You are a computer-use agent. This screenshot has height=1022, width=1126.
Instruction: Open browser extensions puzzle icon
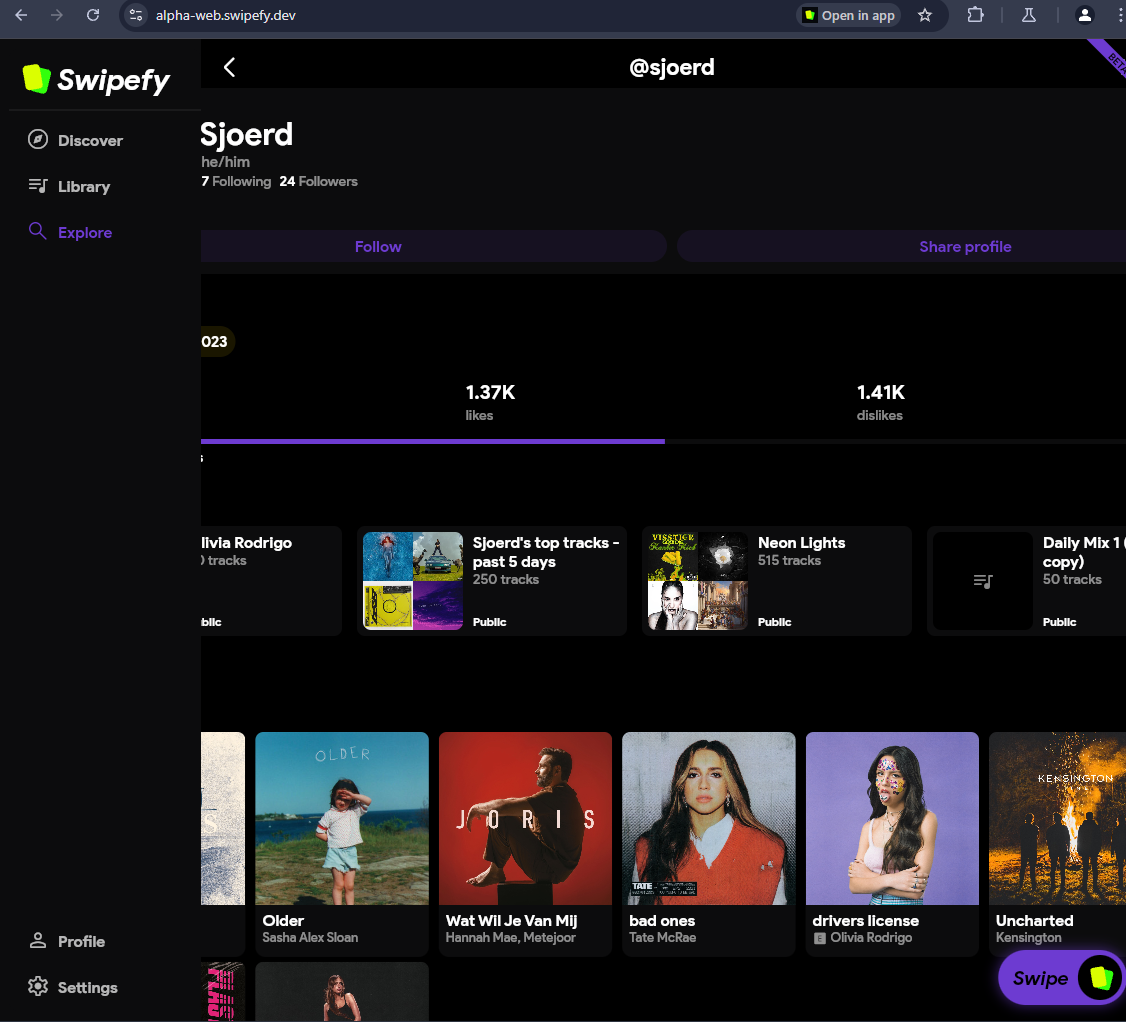point(975,15)
